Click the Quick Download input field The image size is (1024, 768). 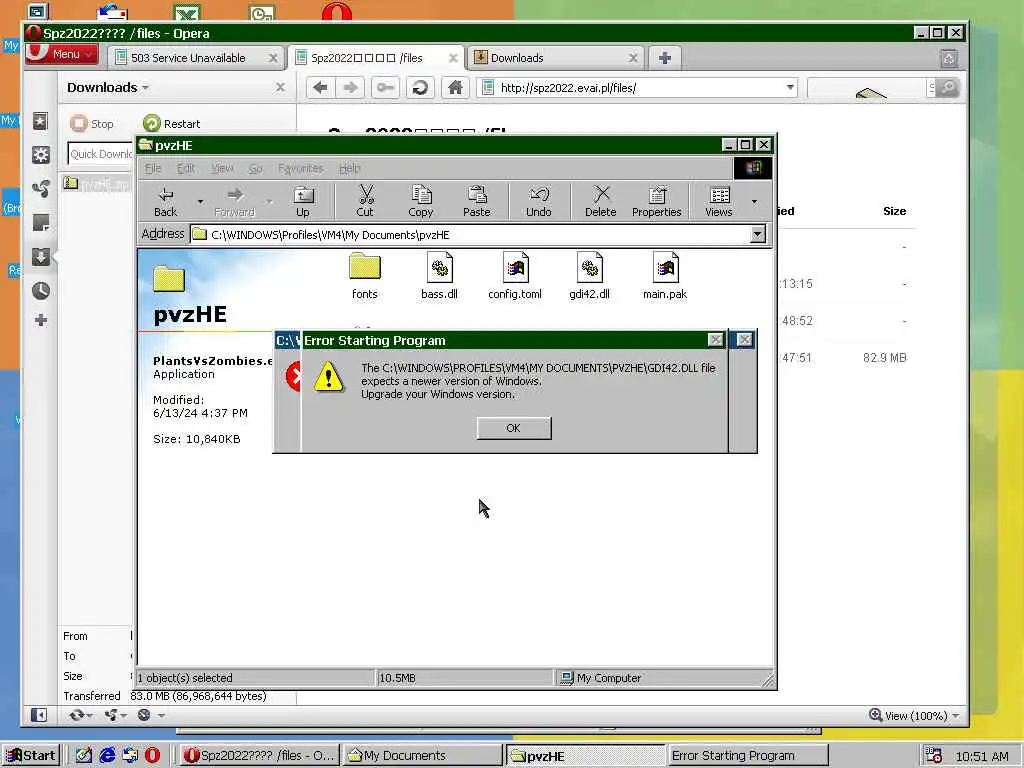pyautogui.click(x=101, y=154)
